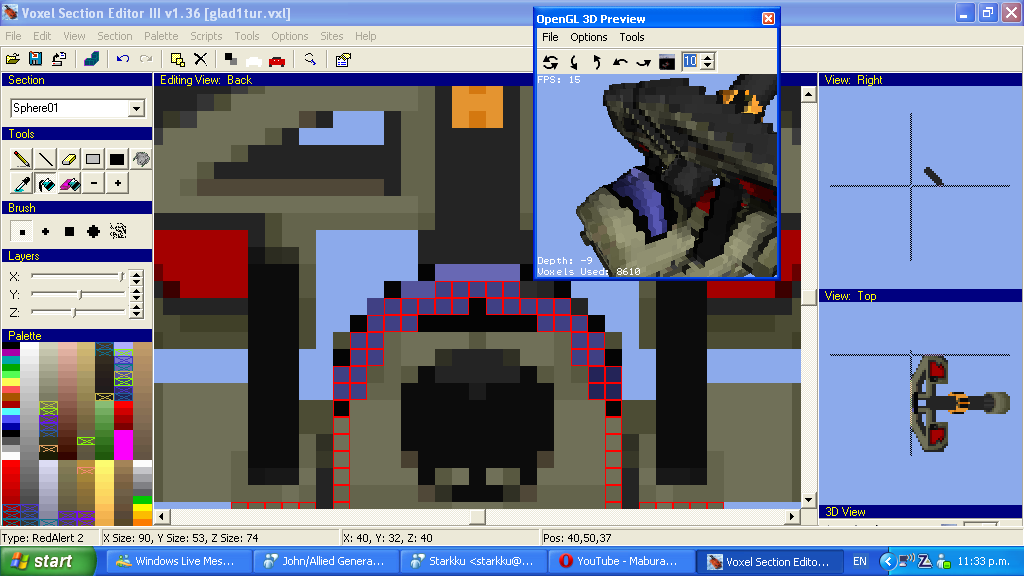1024x576 pixels.
Task: Switch to John/Allied Genera taskbar button
Action: [324, 561]
